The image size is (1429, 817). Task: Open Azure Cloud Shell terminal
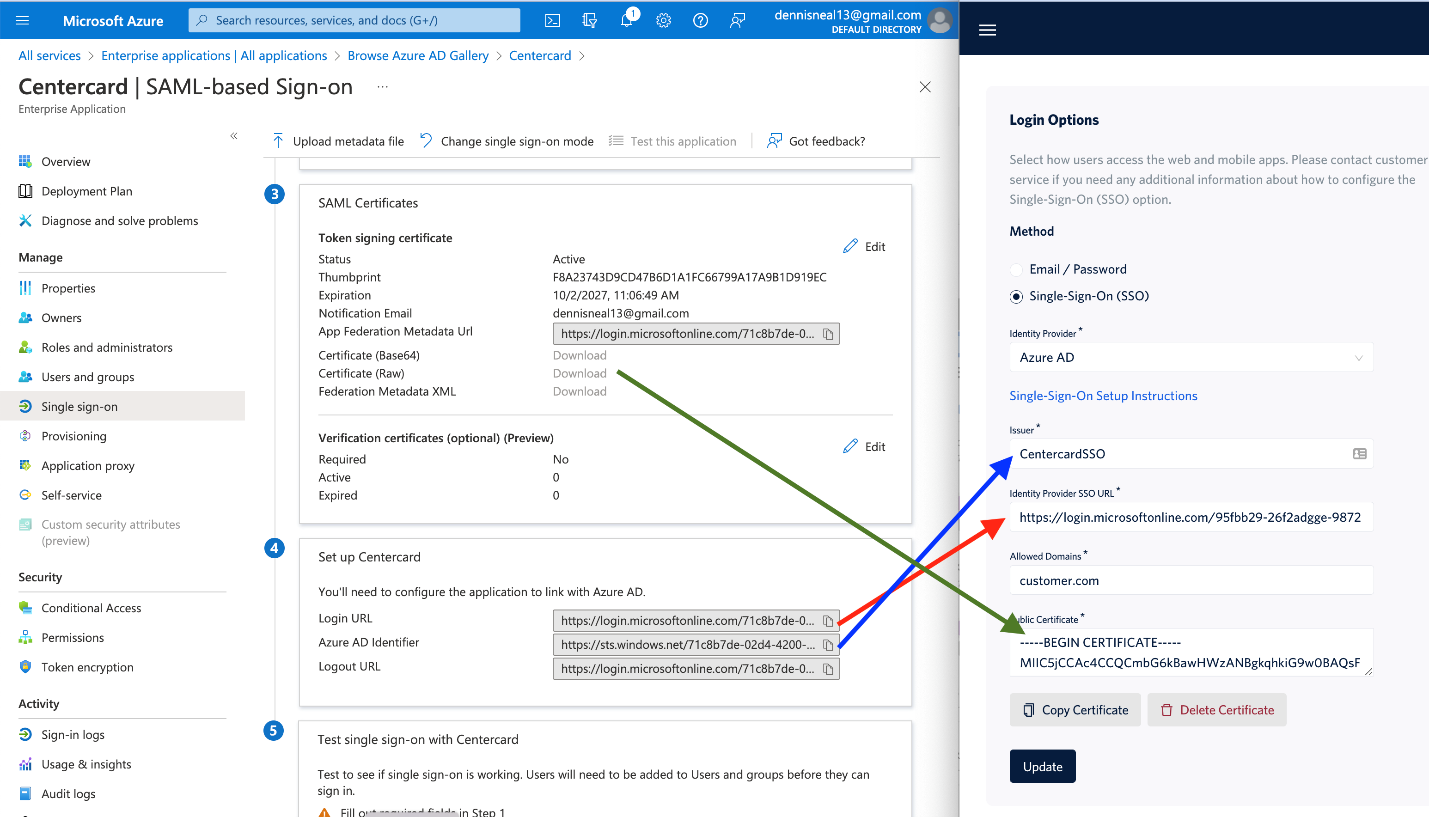[552, 19]
